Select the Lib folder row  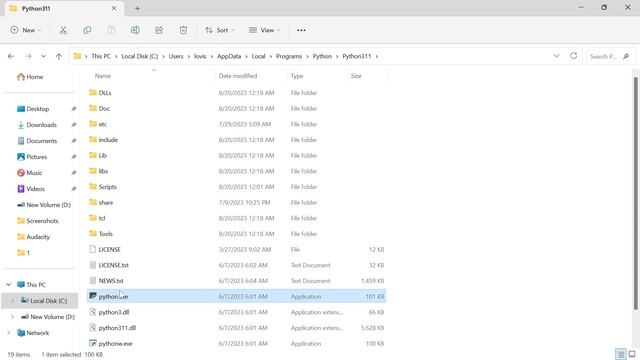(236, 156)
